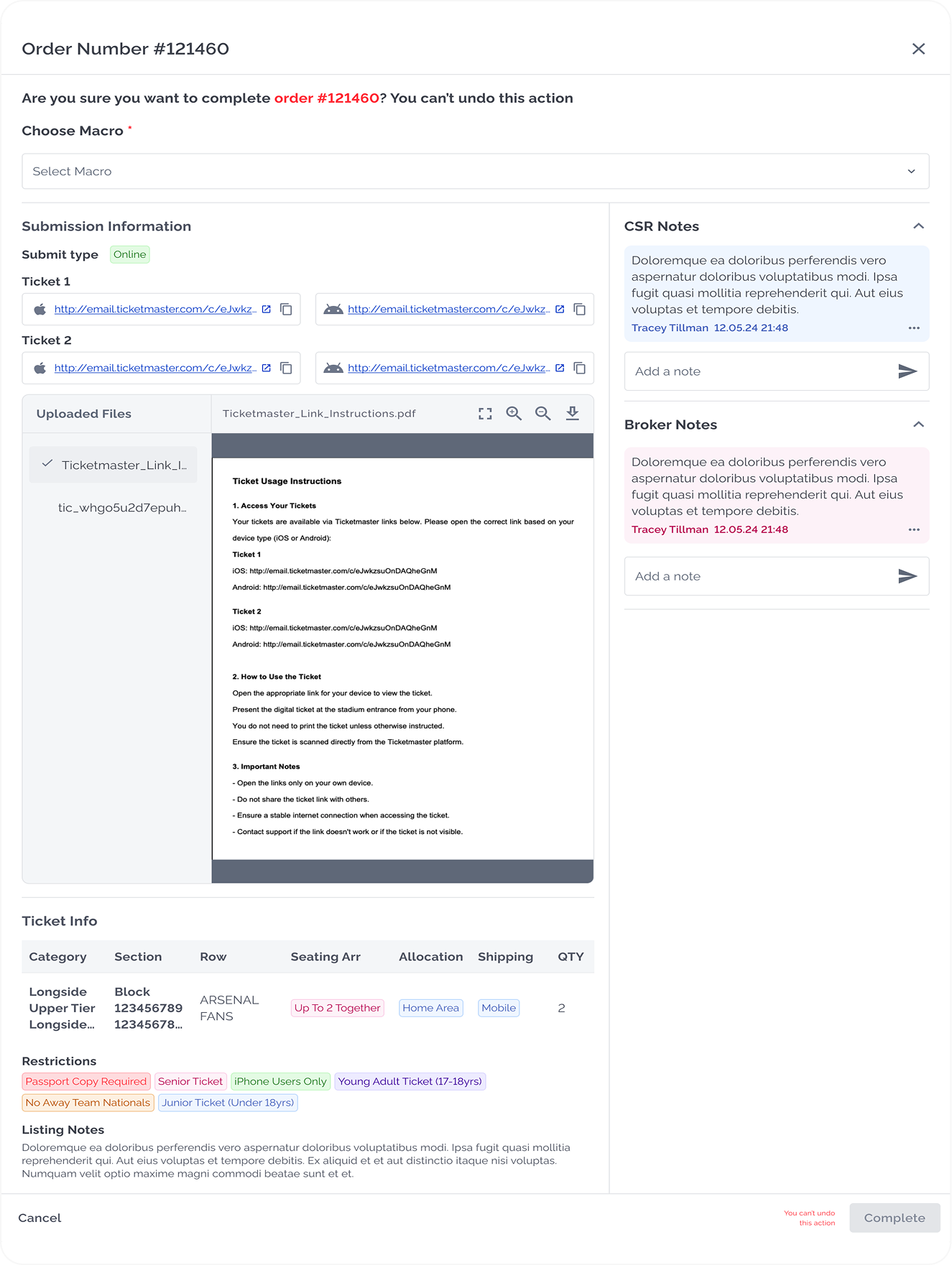
Task: Zoom out on the PDF preview
Action: [x=542, y=414]
